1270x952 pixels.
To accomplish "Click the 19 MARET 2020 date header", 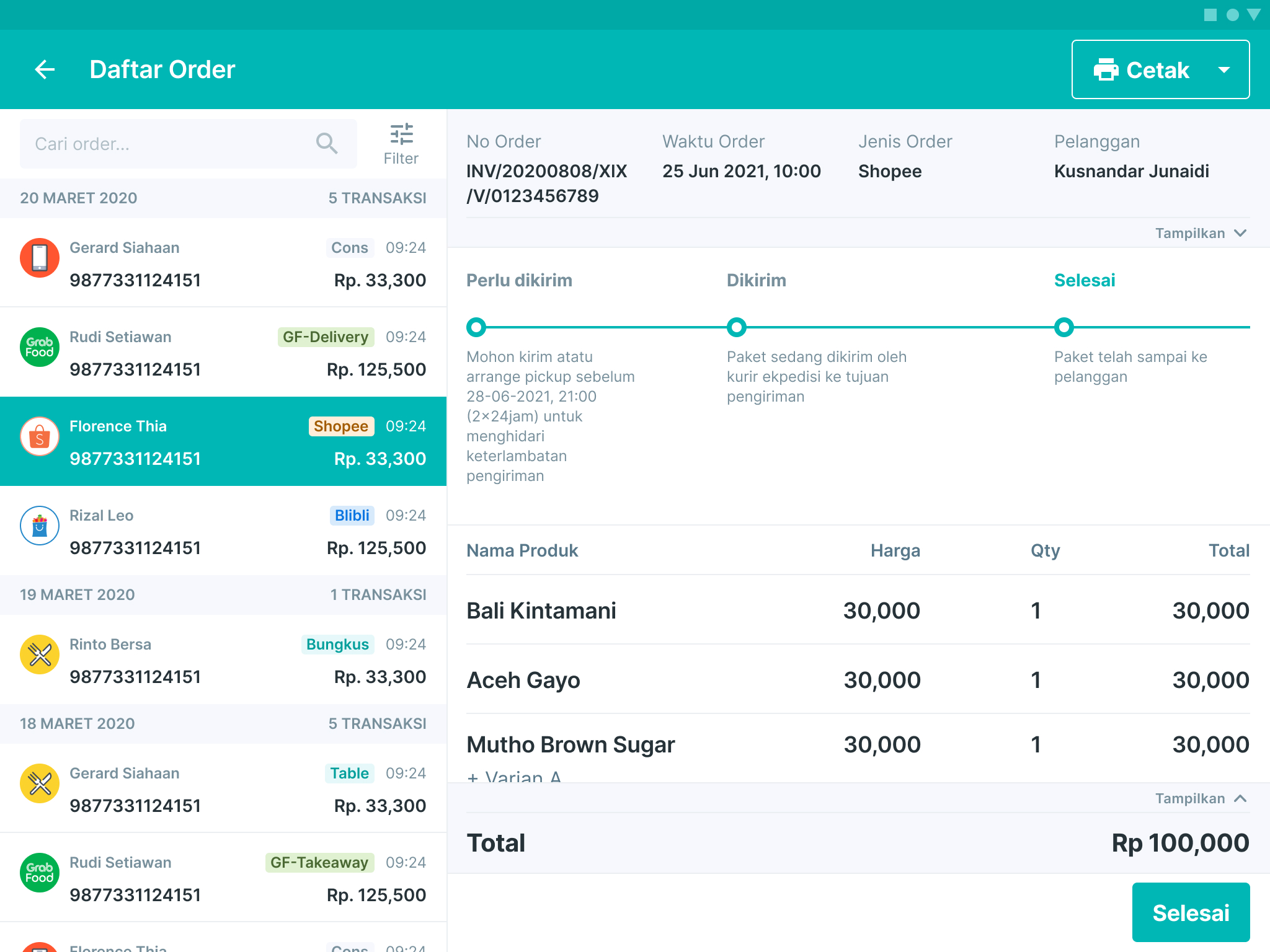I will [223, 595].
